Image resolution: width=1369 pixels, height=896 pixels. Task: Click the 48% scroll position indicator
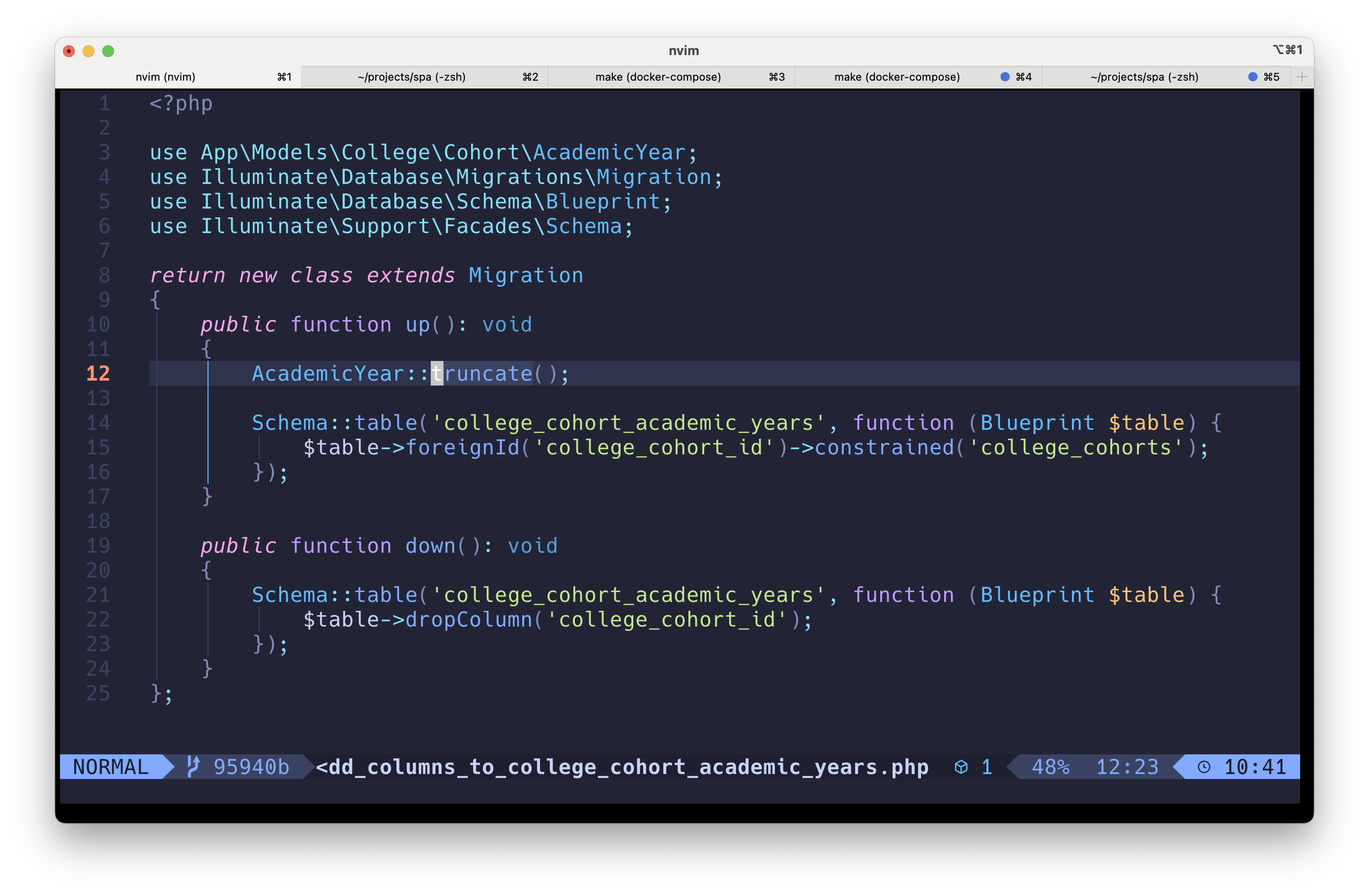click(x=1050, y=767)
